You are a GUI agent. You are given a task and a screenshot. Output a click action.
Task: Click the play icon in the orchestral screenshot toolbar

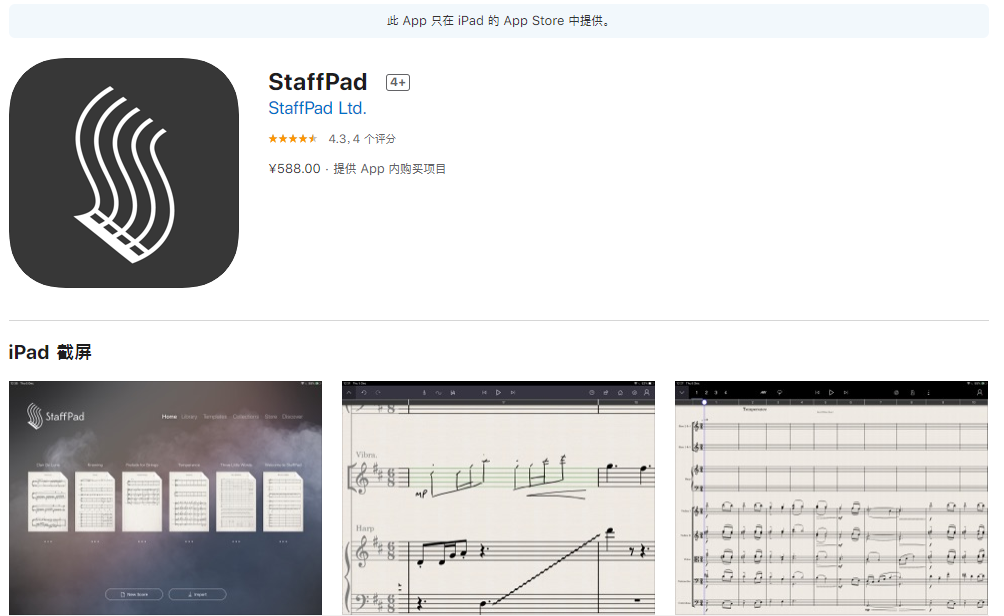pos(831,393)
